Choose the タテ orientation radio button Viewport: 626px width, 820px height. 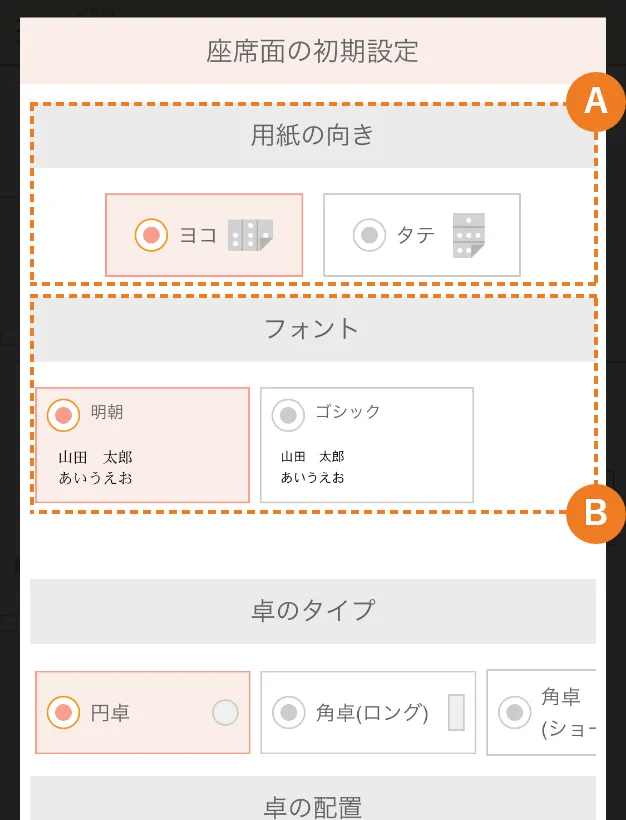point(369,235)
